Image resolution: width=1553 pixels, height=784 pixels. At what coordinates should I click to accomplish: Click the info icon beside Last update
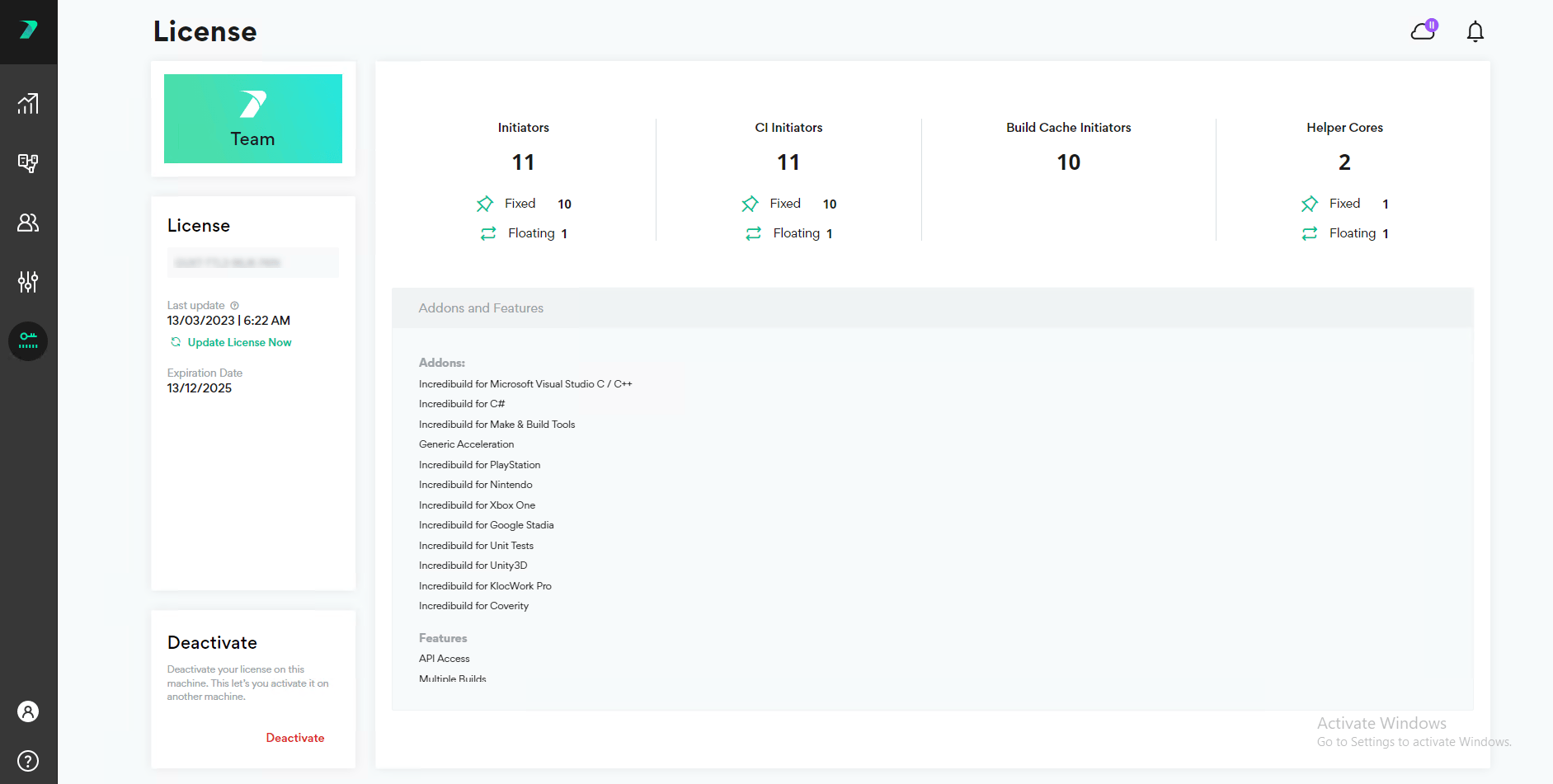pyautogui.click(x=234, y=306)
